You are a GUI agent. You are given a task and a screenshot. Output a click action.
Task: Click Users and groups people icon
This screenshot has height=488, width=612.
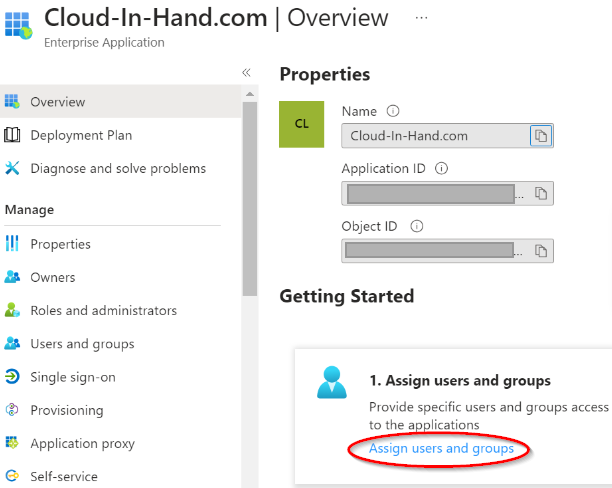(x=12, y=343)
